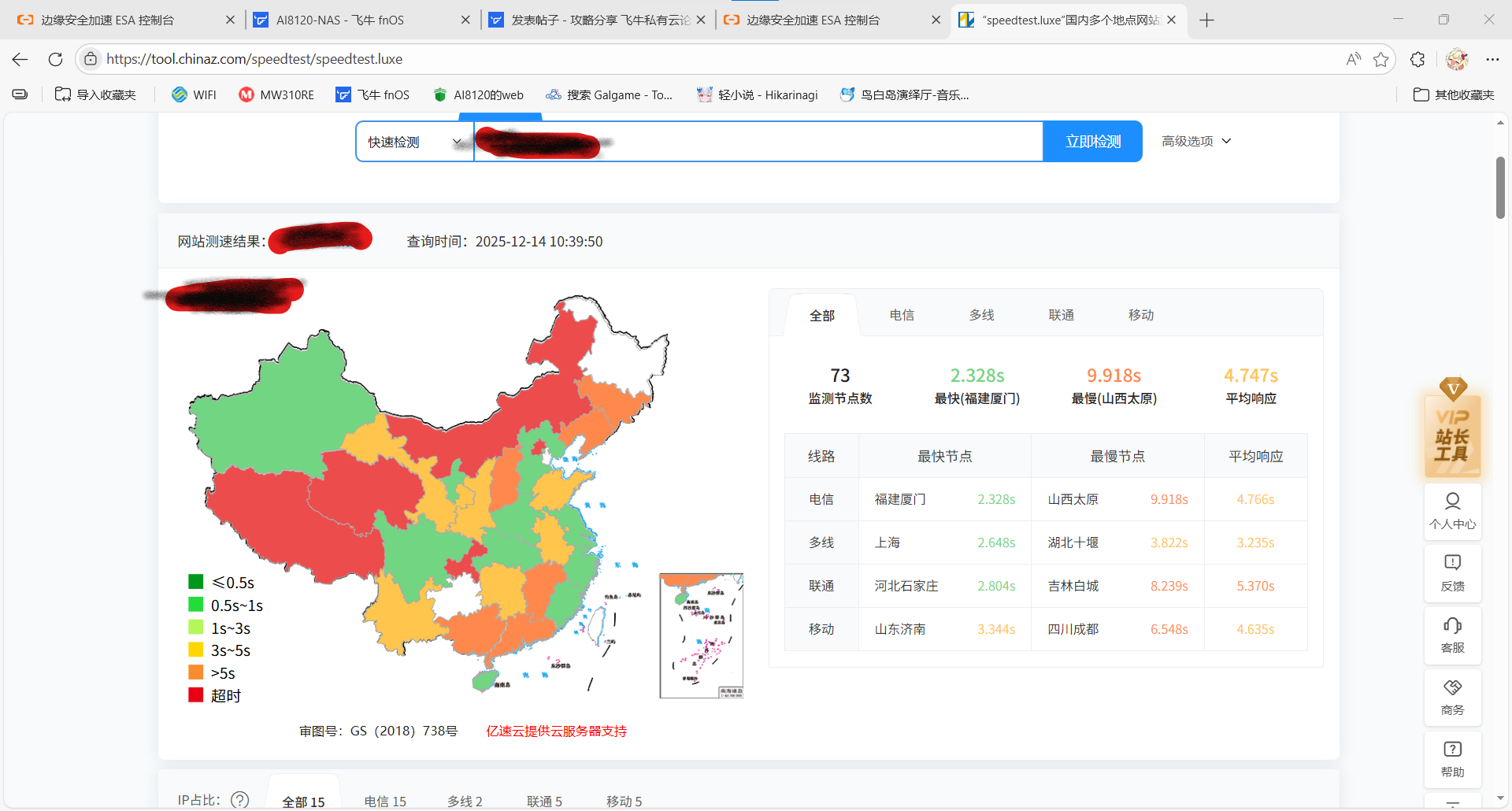Expand 高级选项 advanced options
Image resolution: width=1512 pixels, height=811 pixels.
1195,141
